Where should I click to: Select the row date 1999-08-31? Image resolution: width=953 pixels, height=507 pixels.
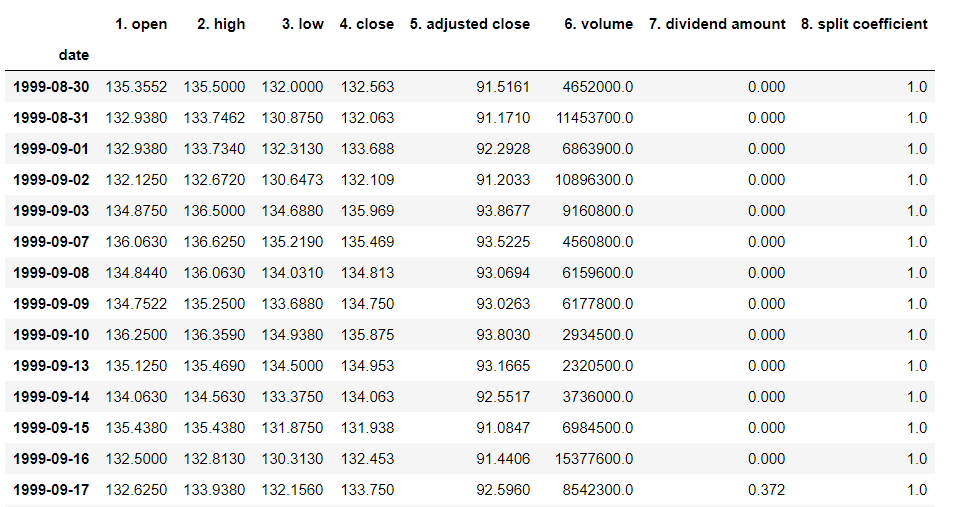point(51,118)
